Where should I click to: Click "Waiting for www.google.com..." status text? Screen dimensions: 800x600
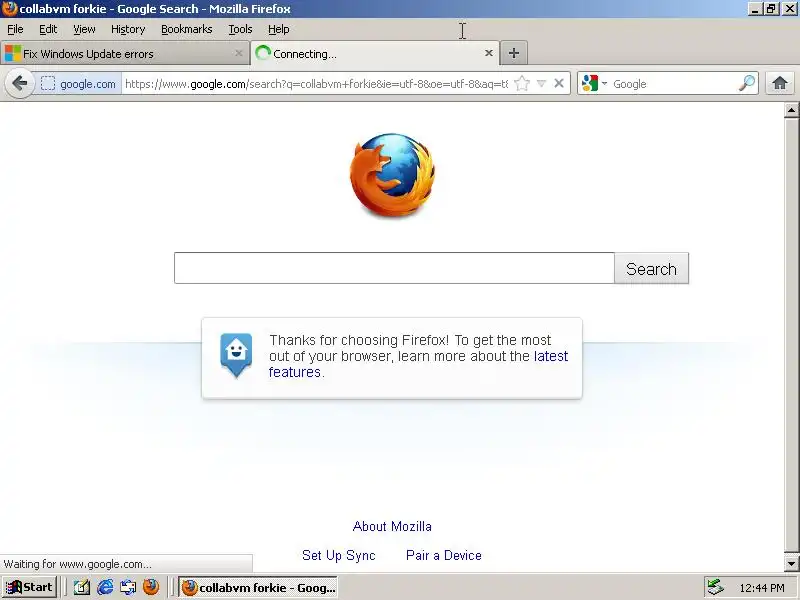(78, 564)
